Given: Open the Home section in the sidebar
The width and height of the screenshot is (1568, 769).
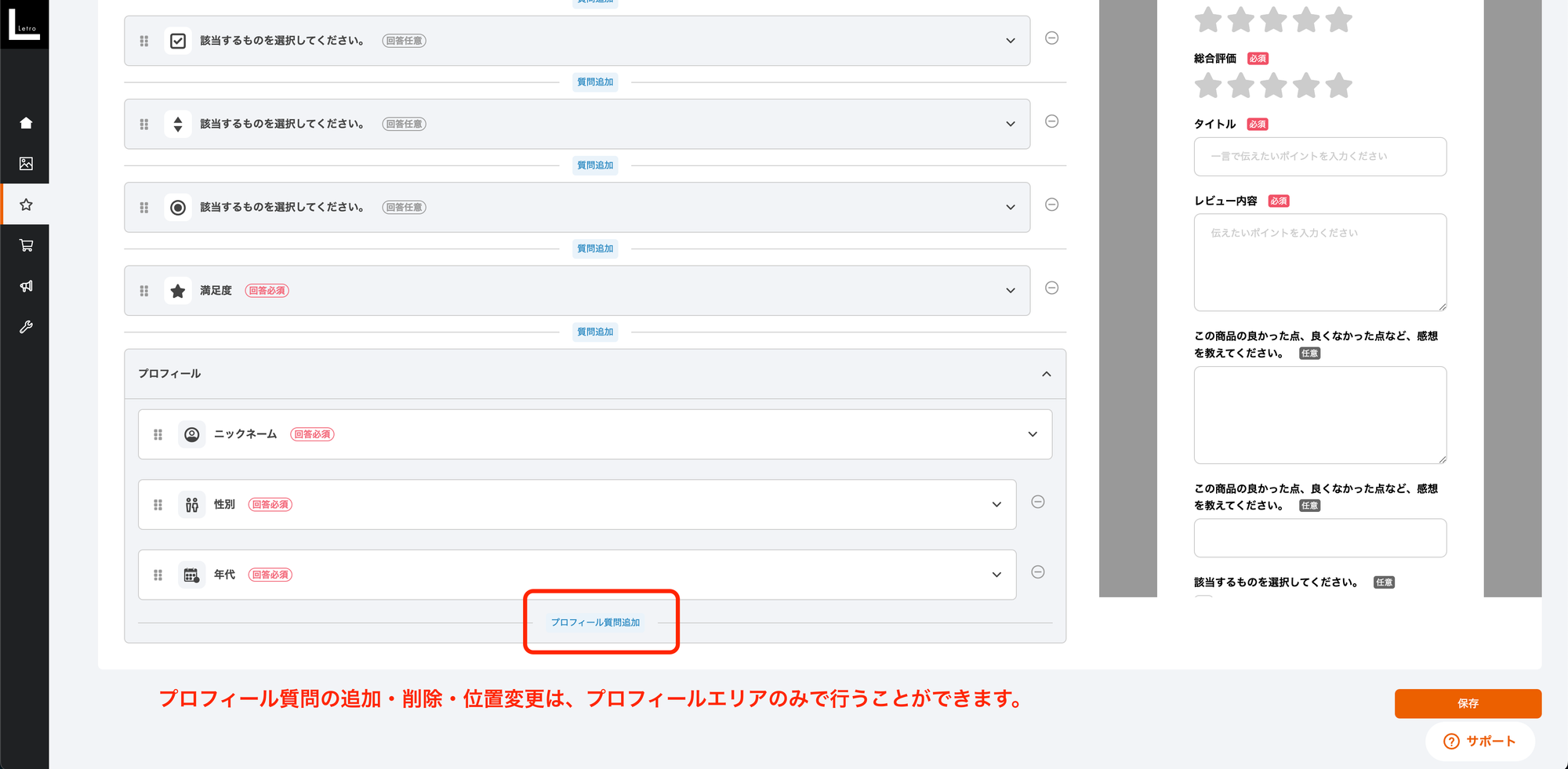Looking at the screenshot, I should (x=26, y=122).
